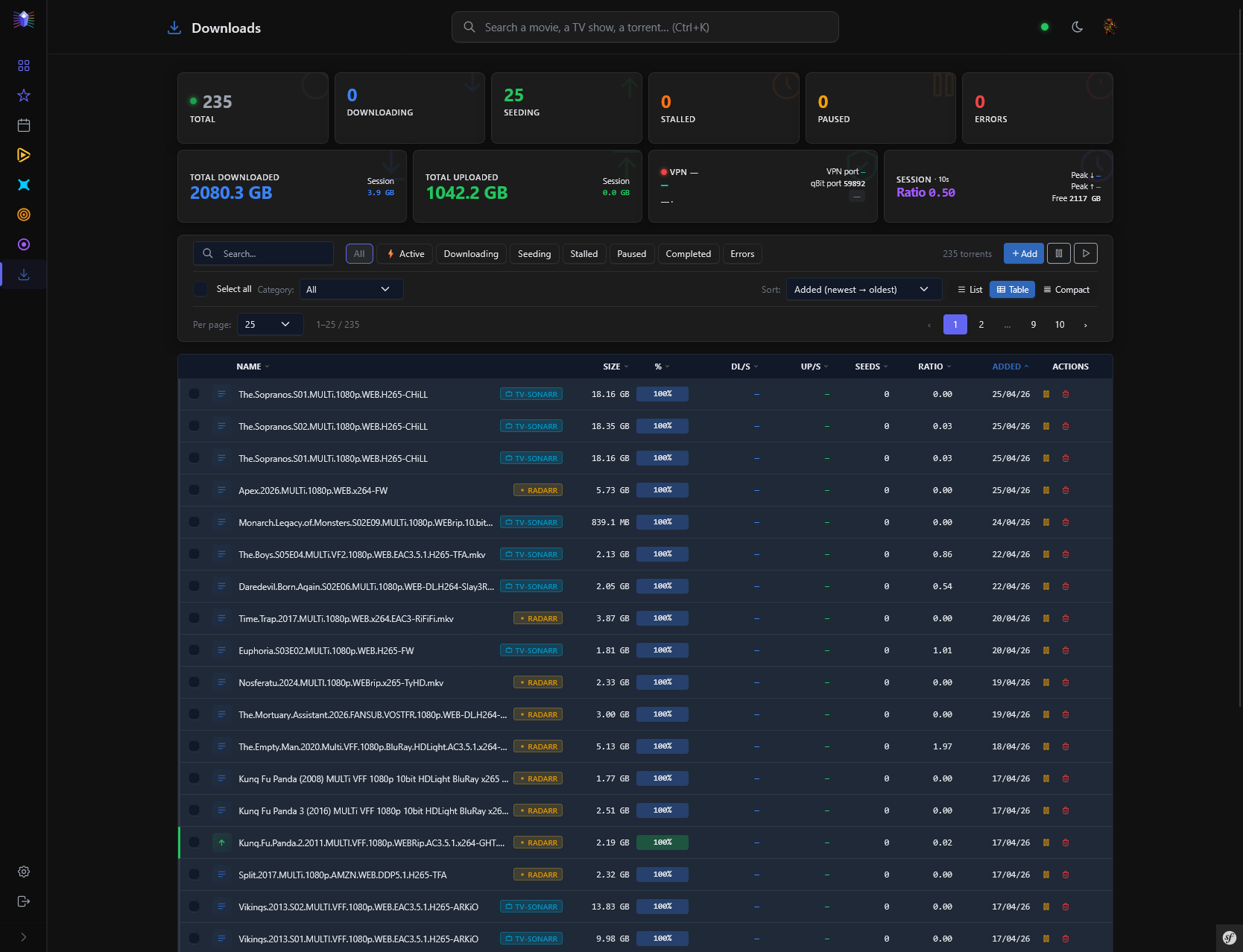Sort by SIZE column header
1243x952 pixels.
616,366
